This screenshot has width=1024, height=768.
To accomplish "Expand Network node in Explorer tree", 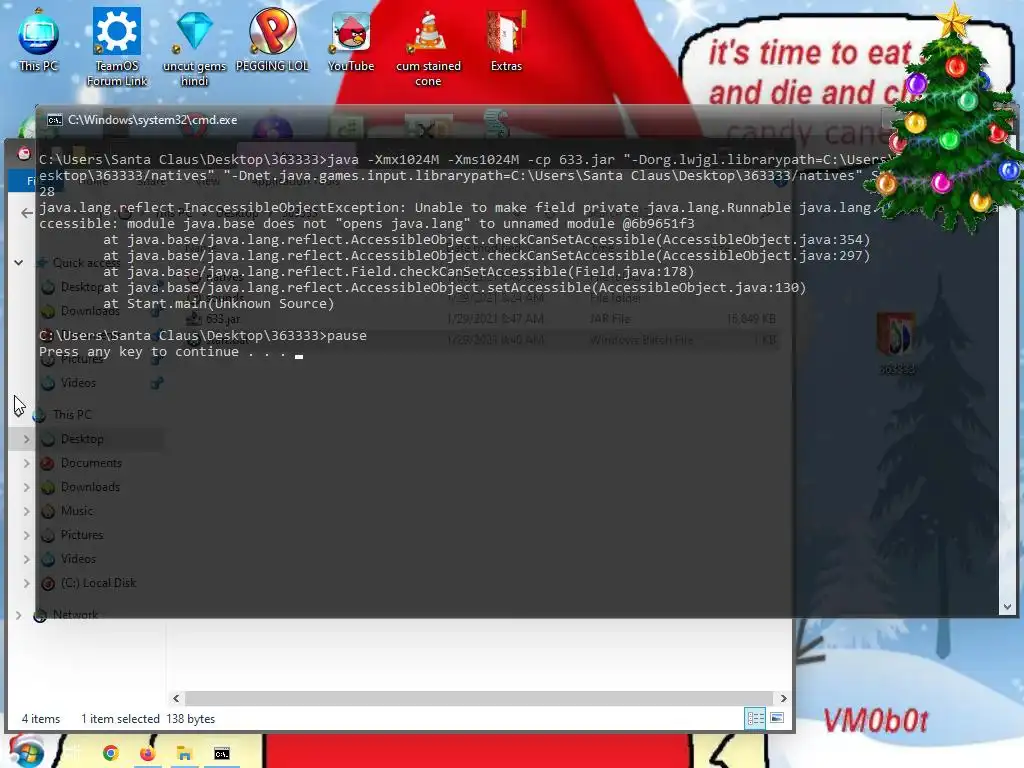I will tap(18, 615).
